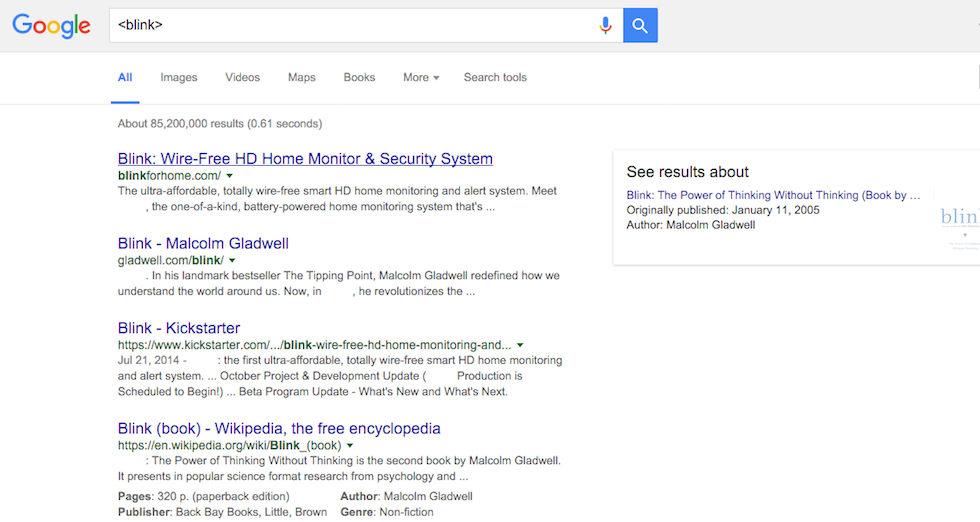Open the Maps tab
980x522 pixels.
(302, 78)
